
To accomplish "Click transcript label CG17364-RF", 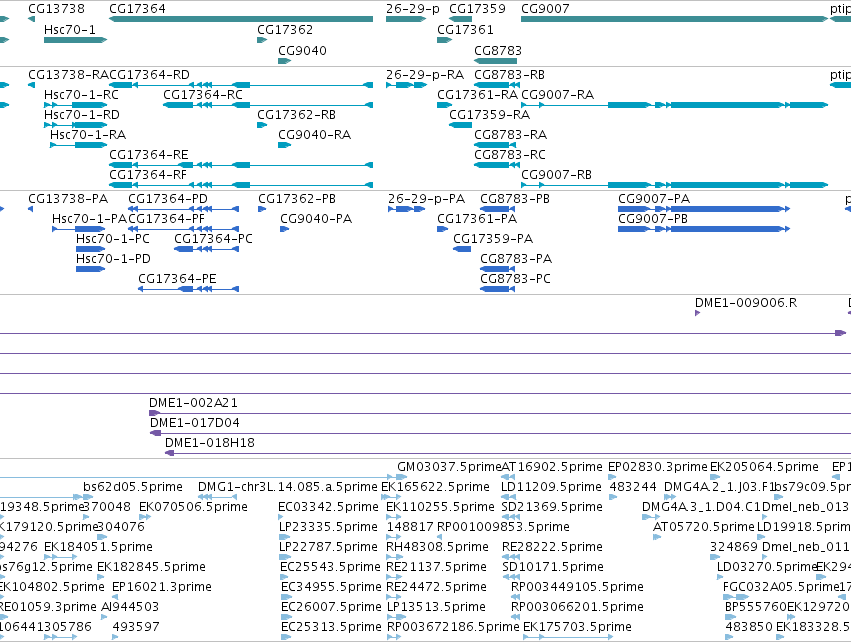I will tap(148, 175).
